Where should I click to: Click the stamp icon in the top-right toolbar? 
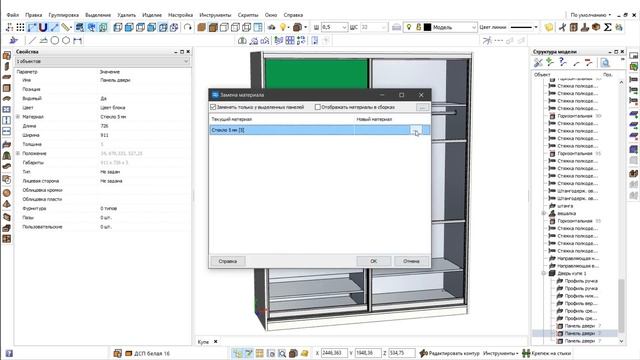point(584,27)
